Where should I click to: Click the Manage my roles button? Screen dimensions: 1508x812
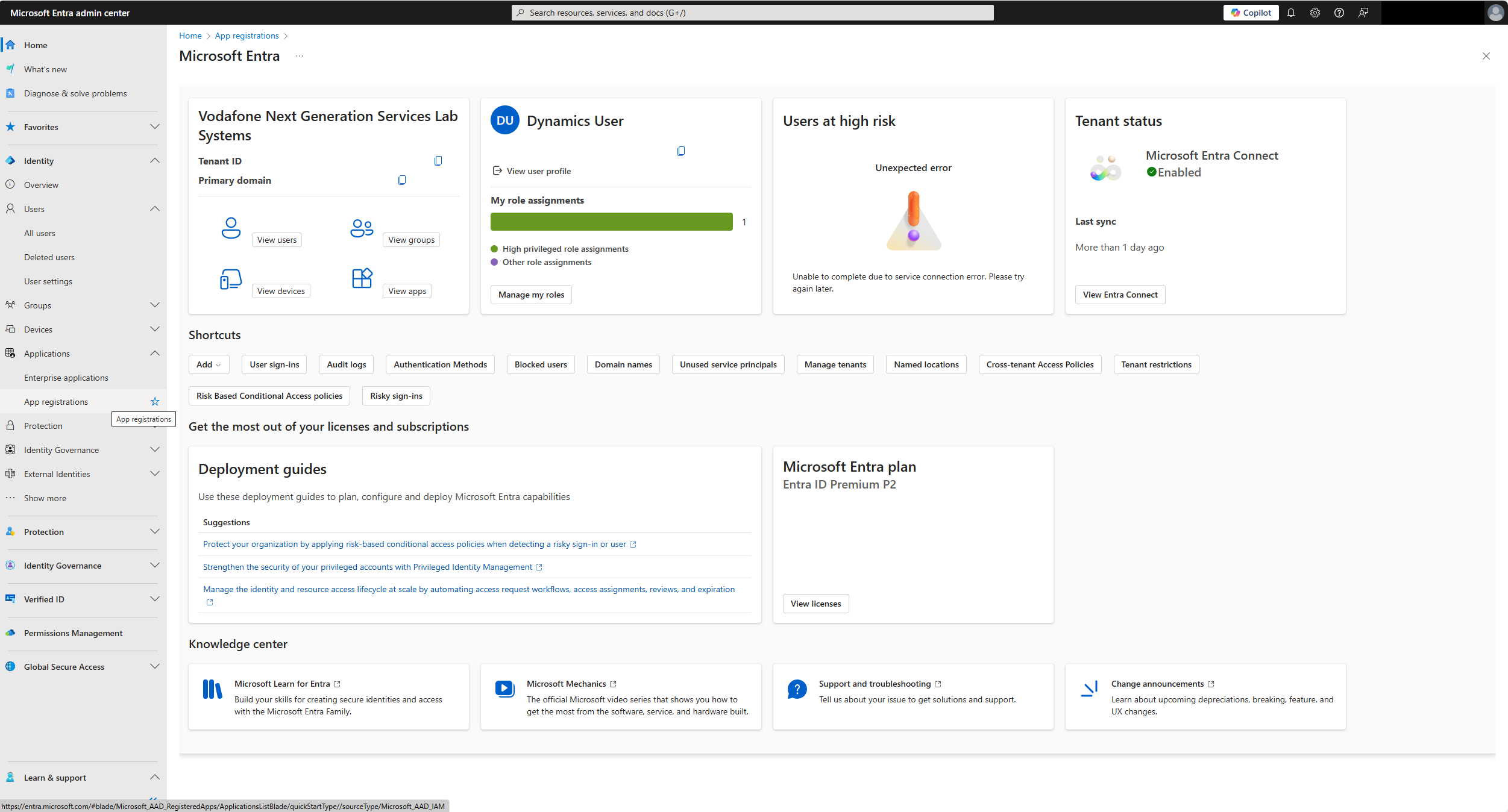(x=531, y=295)
